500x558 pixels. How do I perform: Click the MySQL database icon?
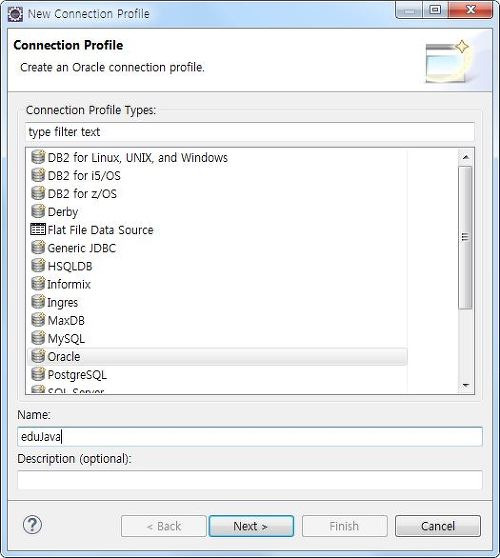38,338
